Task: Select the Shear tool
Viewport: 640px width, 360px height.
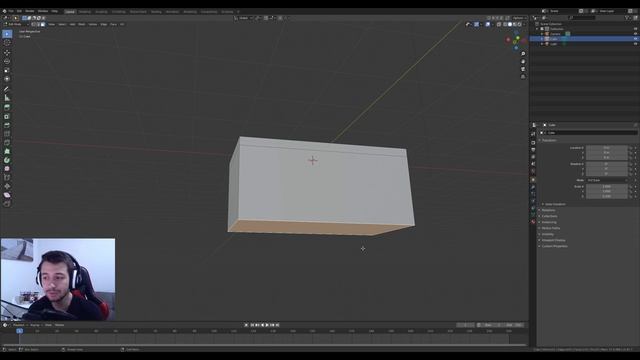Action: (7, 195)
